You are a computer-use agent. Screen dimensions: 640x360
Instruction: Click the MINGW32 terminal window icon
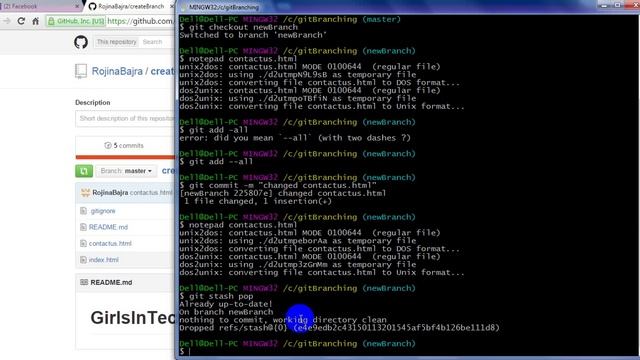click(183, 7)
